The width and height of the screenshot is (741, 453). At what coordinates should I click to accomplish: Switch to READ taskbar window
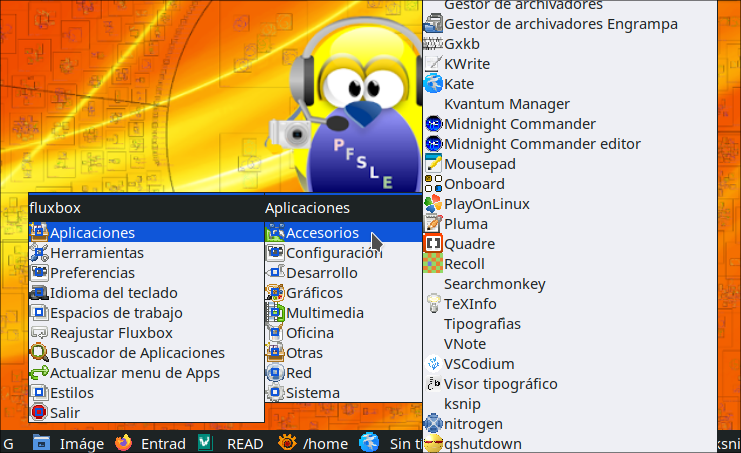pos(232,443)
